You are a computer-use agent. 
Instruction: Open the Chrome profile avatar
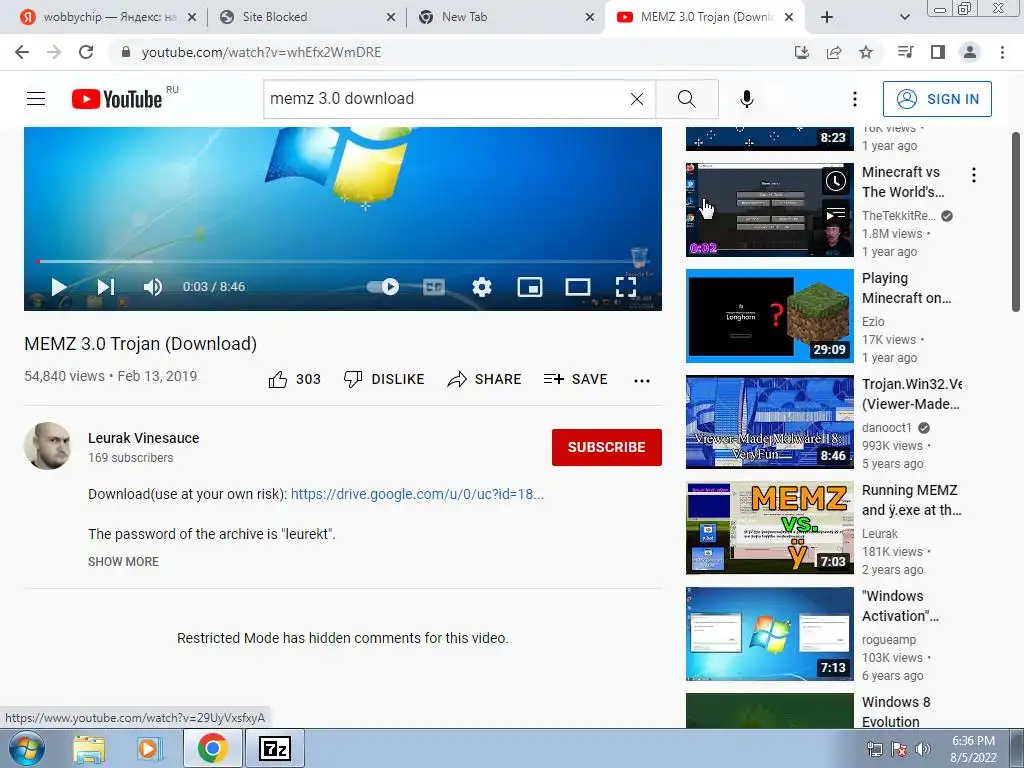970,52
